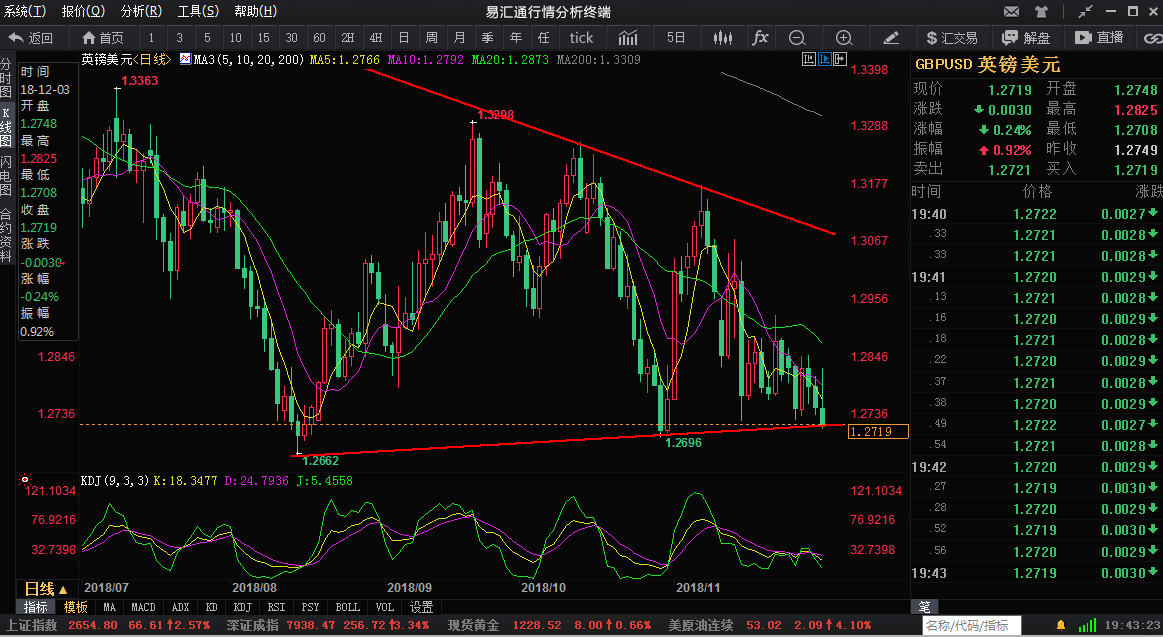Switch to candlestick chart style icon

723,38
